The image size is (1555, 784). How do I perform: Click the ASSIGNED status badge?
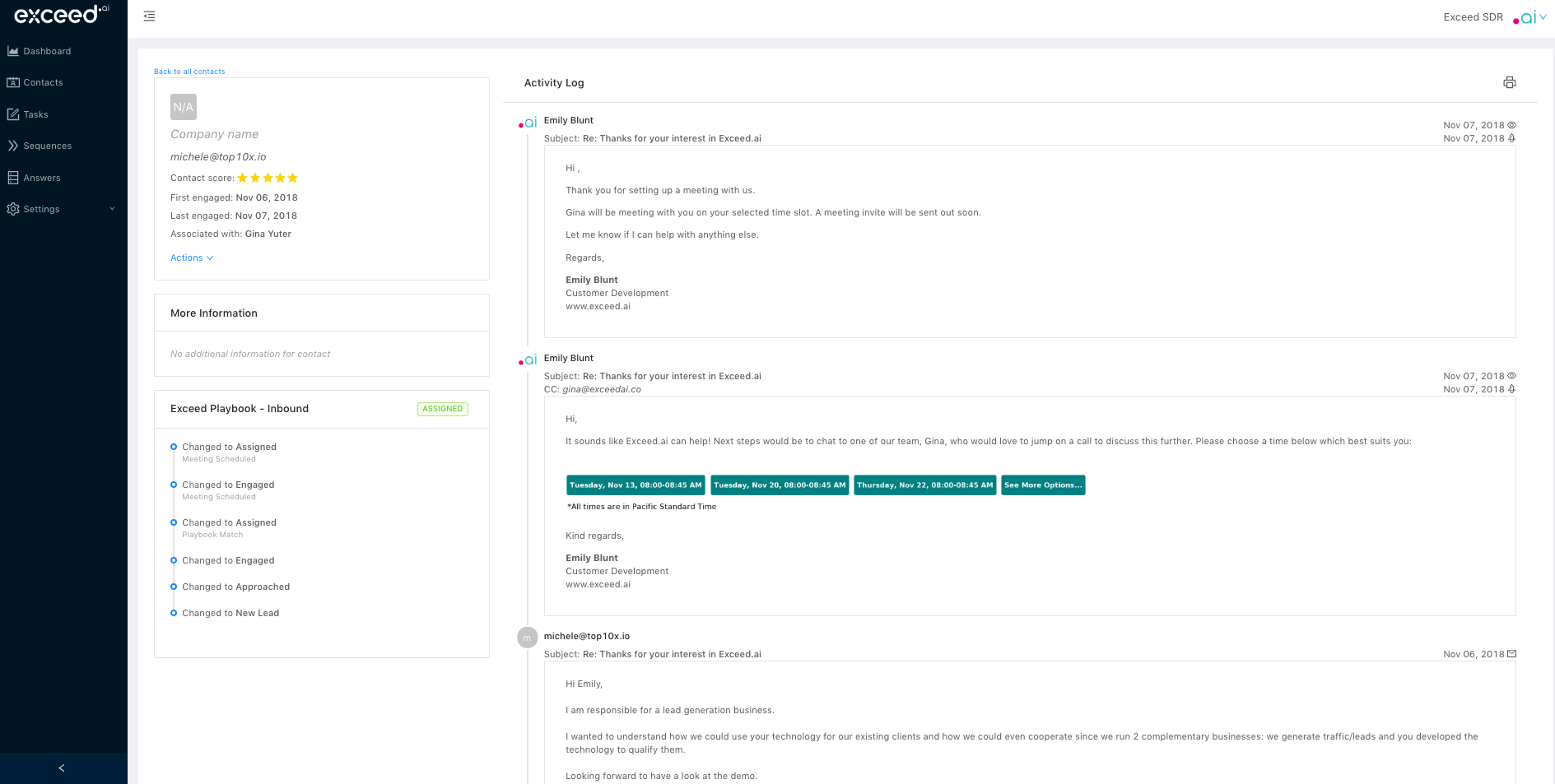443,409
